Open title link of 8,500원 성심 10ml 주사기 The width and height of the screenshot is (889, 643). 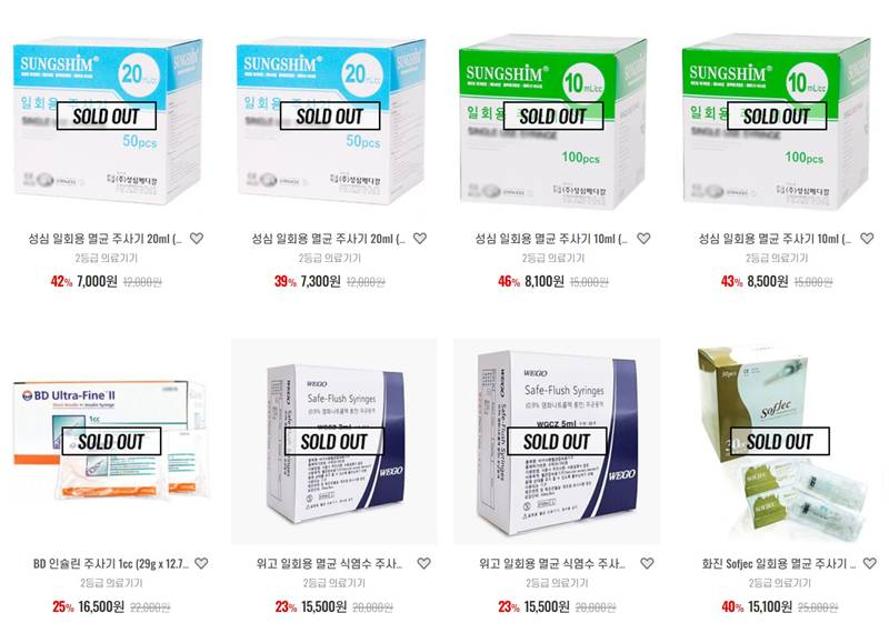[775, 239]
